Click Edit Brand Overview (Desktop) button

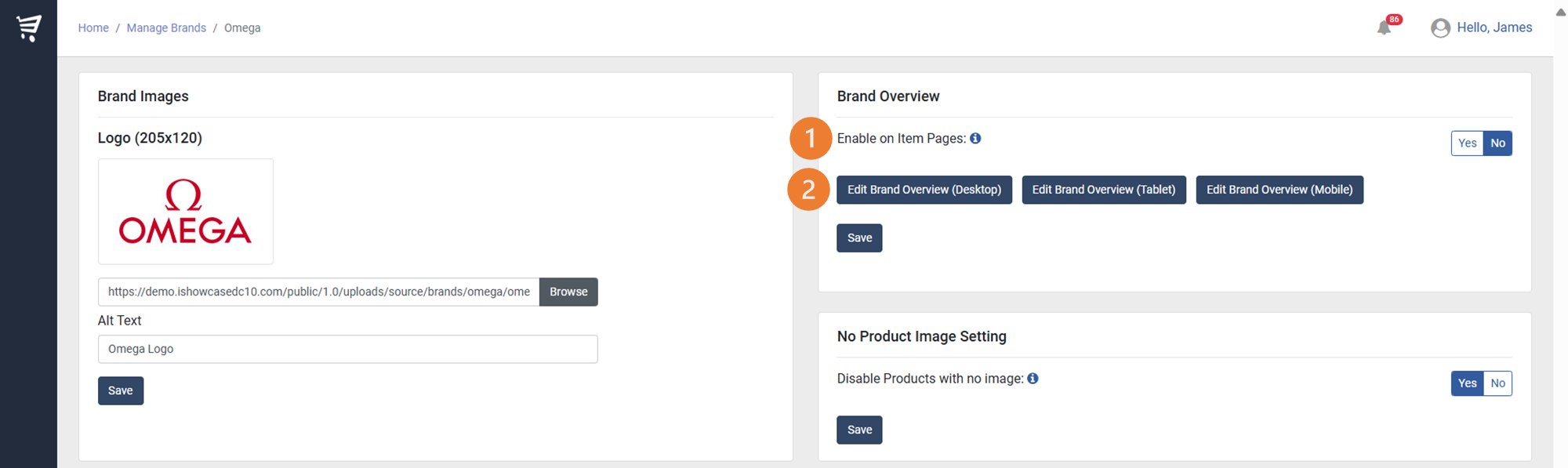tap(924, 190)
